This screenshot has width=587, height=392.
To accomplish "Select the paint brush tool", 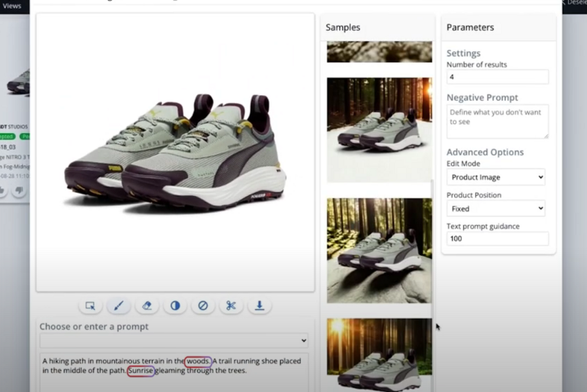I will click(x=119, y=306).
